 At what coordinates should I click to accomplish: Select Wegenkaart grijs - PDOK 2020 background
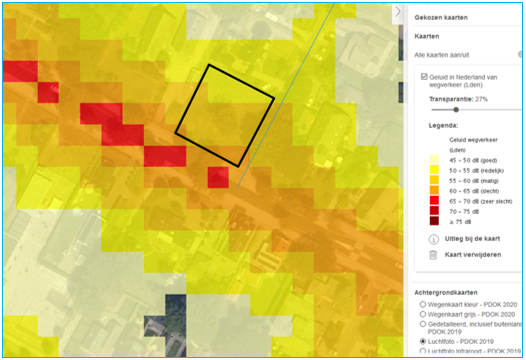click(x=423, y=314)
